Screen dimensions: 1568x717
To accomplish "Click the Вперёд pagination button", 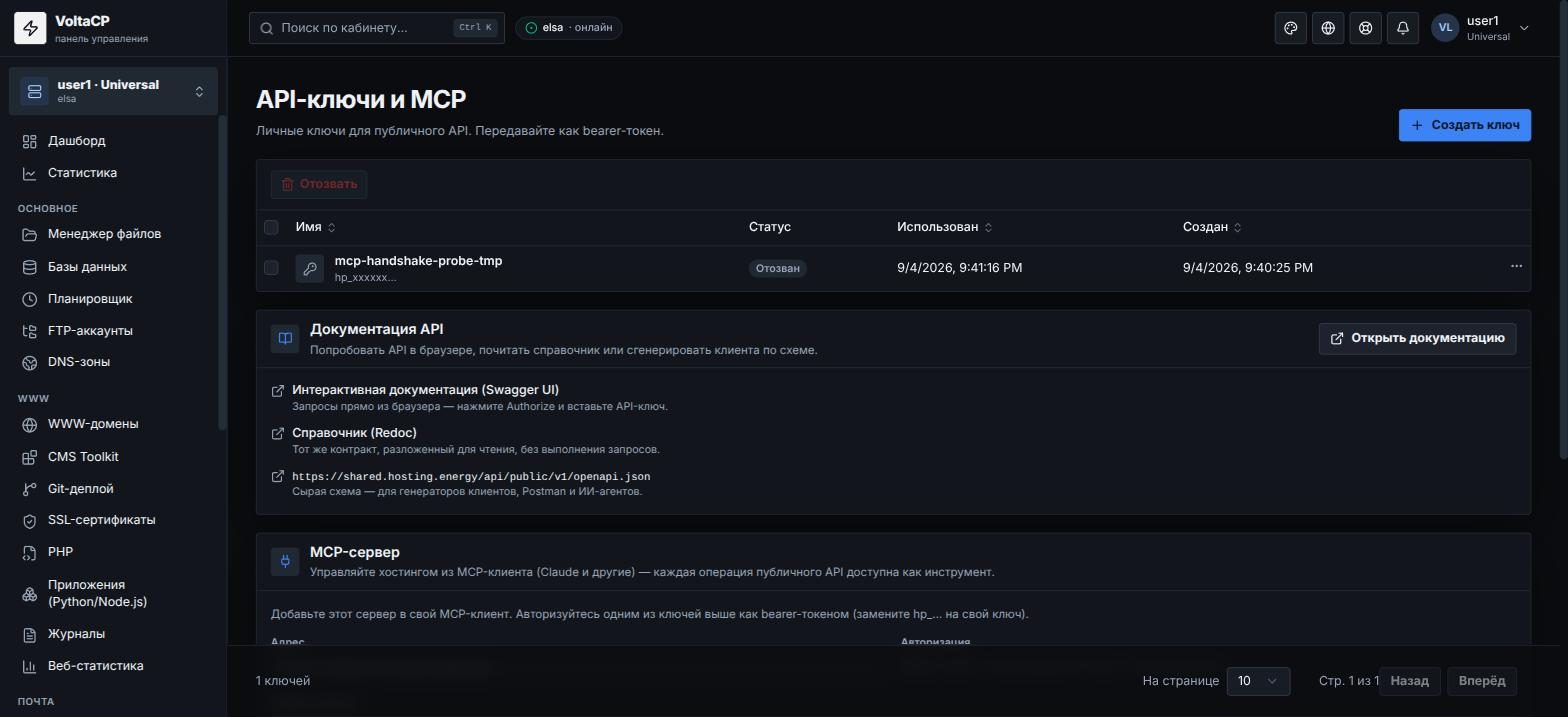I will [x=1482, y=681].
